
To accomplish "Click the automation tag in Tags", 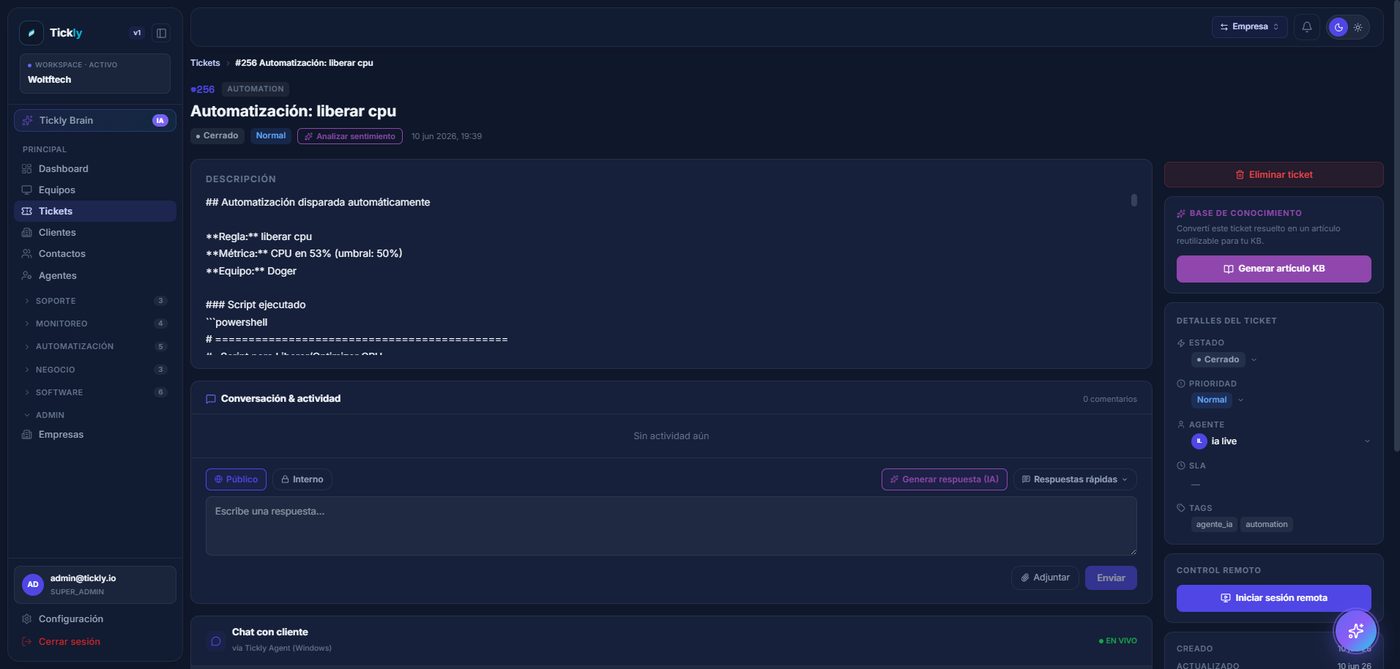I will click(x=1267, y=524).
